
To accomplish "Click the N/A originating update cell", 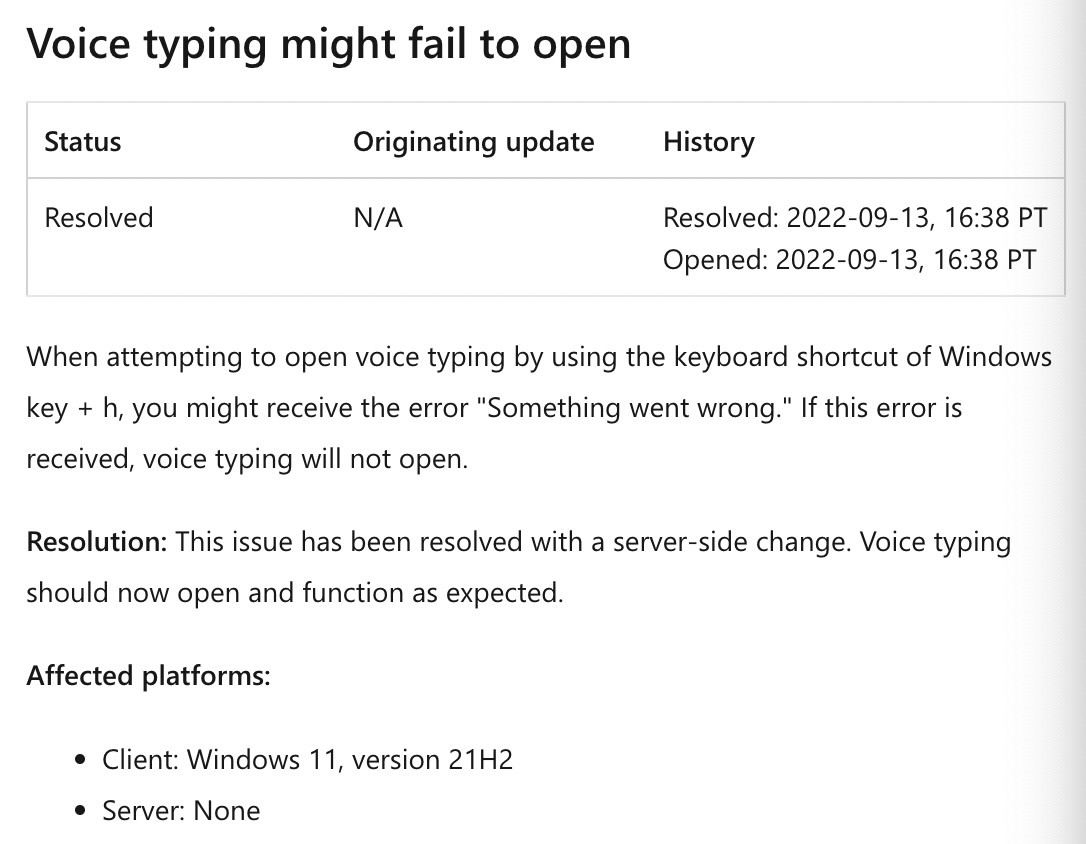I will coord(377,217).
